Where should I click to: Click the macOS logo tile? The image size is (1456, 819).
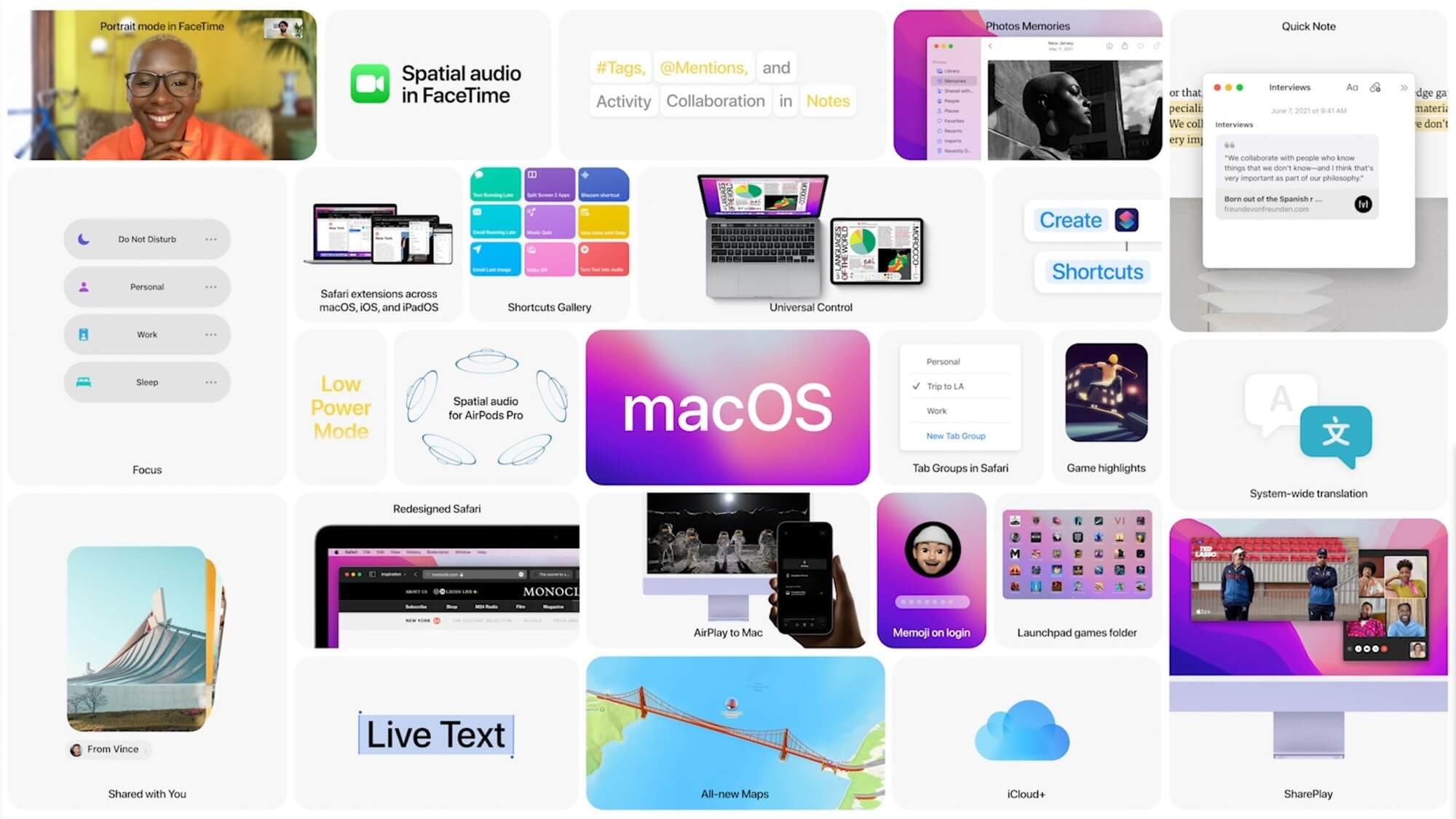pos(727,406)
